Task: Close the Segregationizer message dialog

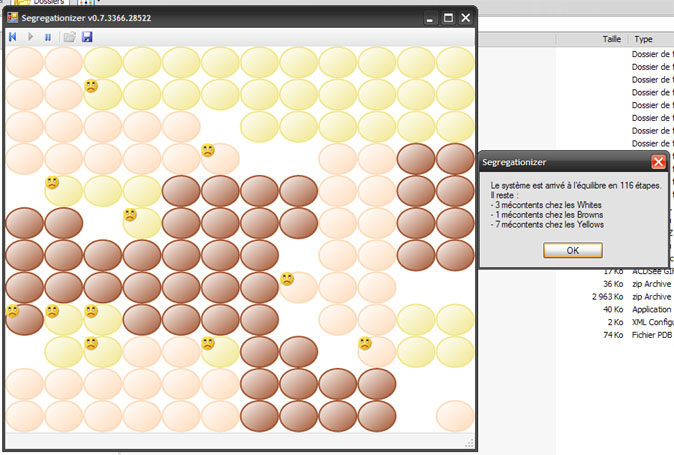Action: point(658,162)
